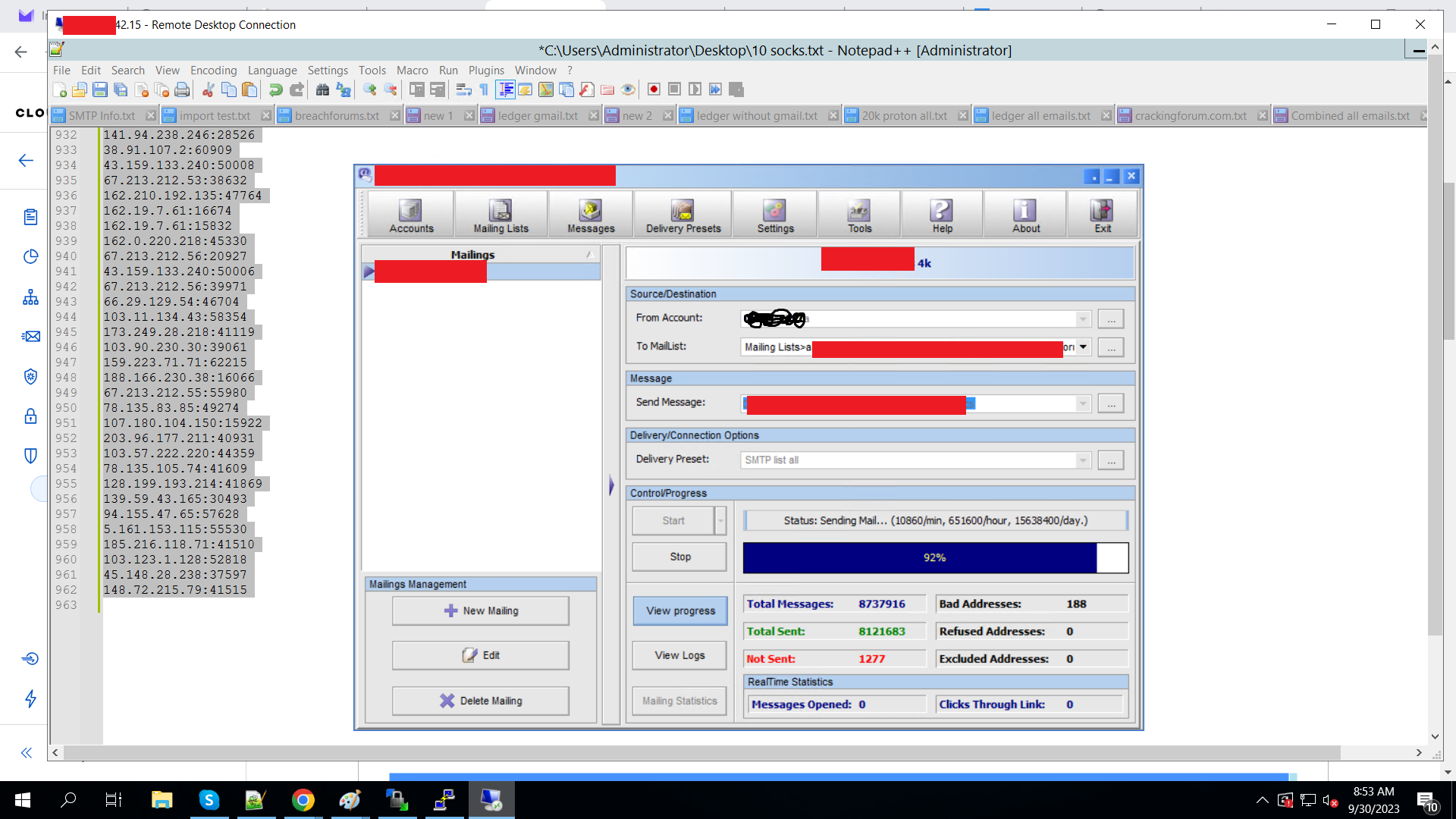The width and height of the screenshot is (1456, 819).
Task: Click Notepad++ New file toolbar icon
Action: [60, 89]
